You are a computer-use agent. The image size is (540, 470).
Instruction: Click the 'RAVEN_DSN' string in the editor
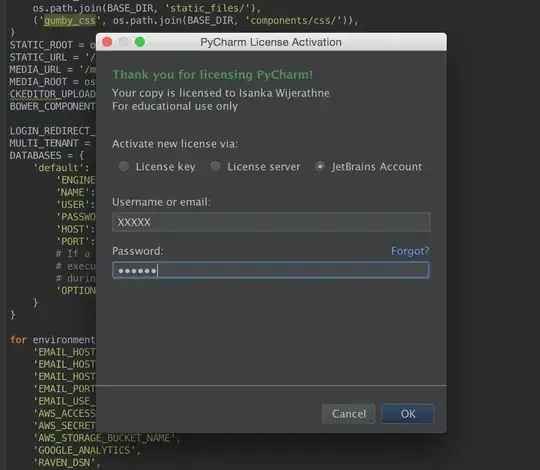tap(64, 462)
